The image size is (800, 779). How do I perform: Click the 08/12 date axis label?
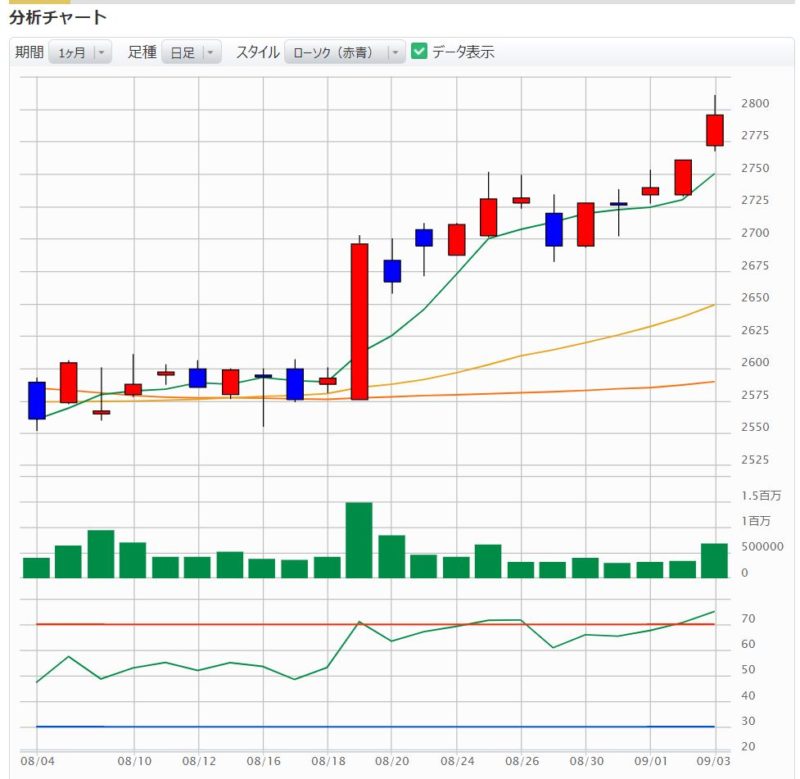point(199,761)
